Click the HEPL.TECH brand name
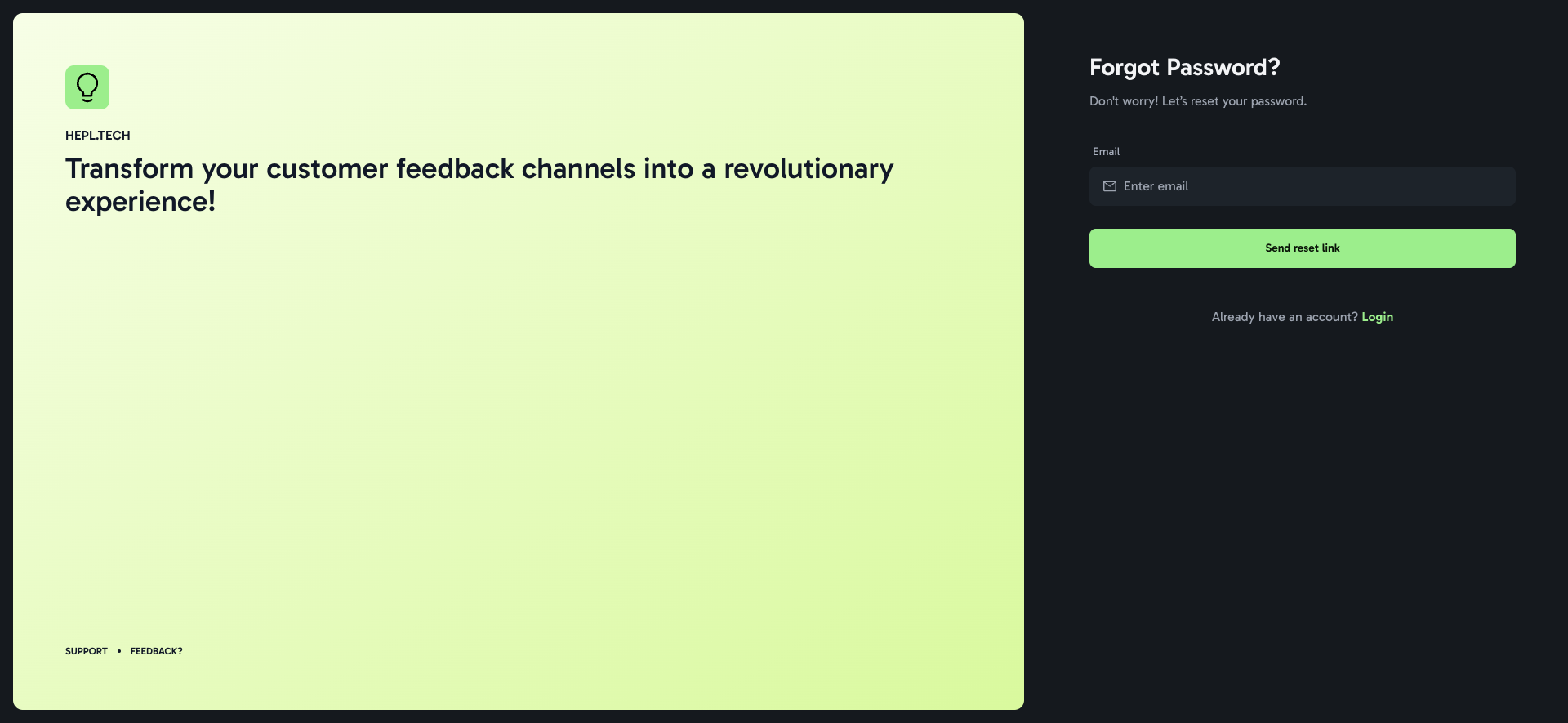The height and width of the screenshot is (723, 1568). [98, 136]
